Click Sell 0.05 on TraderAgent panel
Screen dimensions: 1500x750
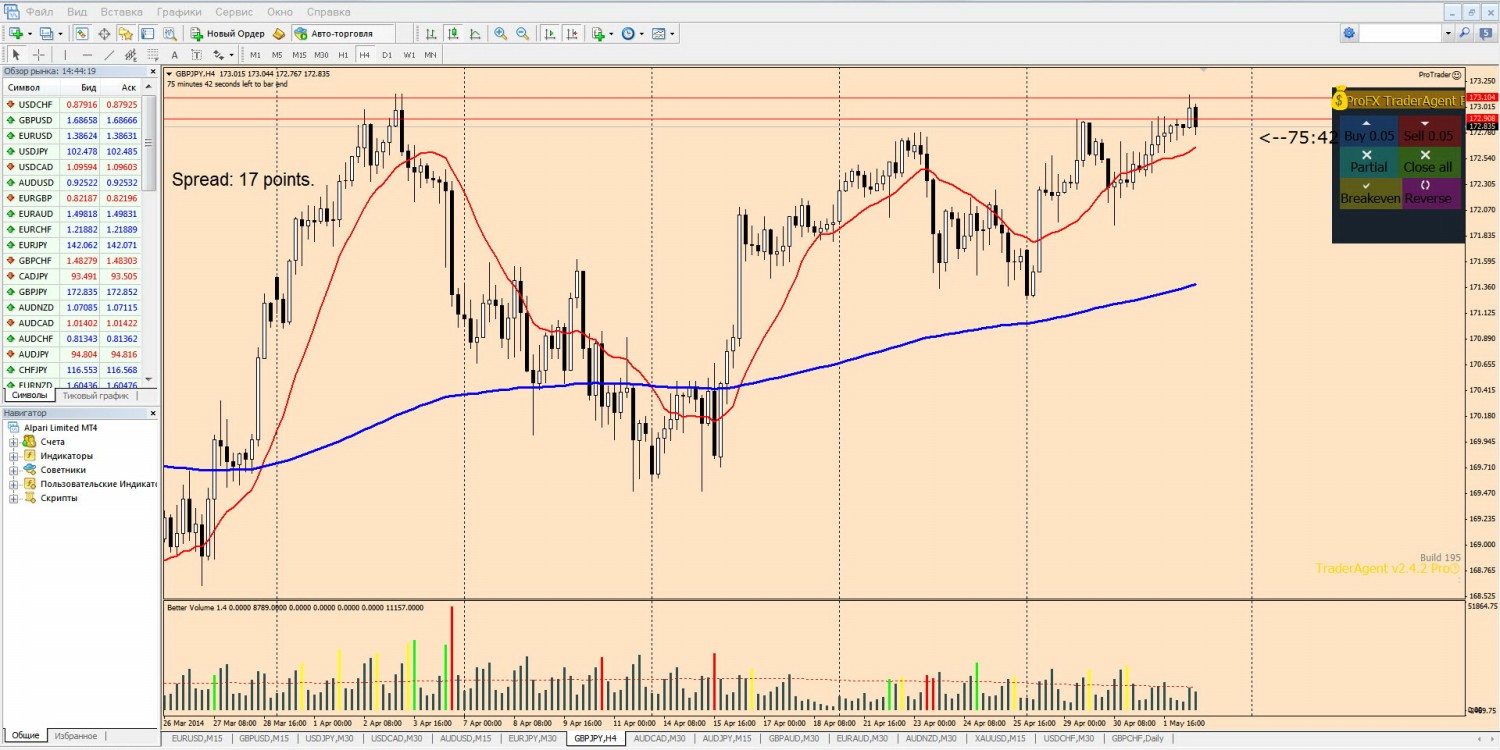1429,131
